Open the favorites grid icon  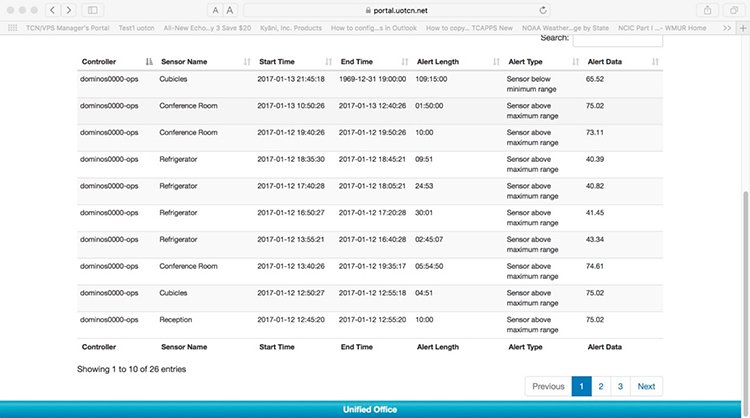pyautogui.click(x=12, y=28)
